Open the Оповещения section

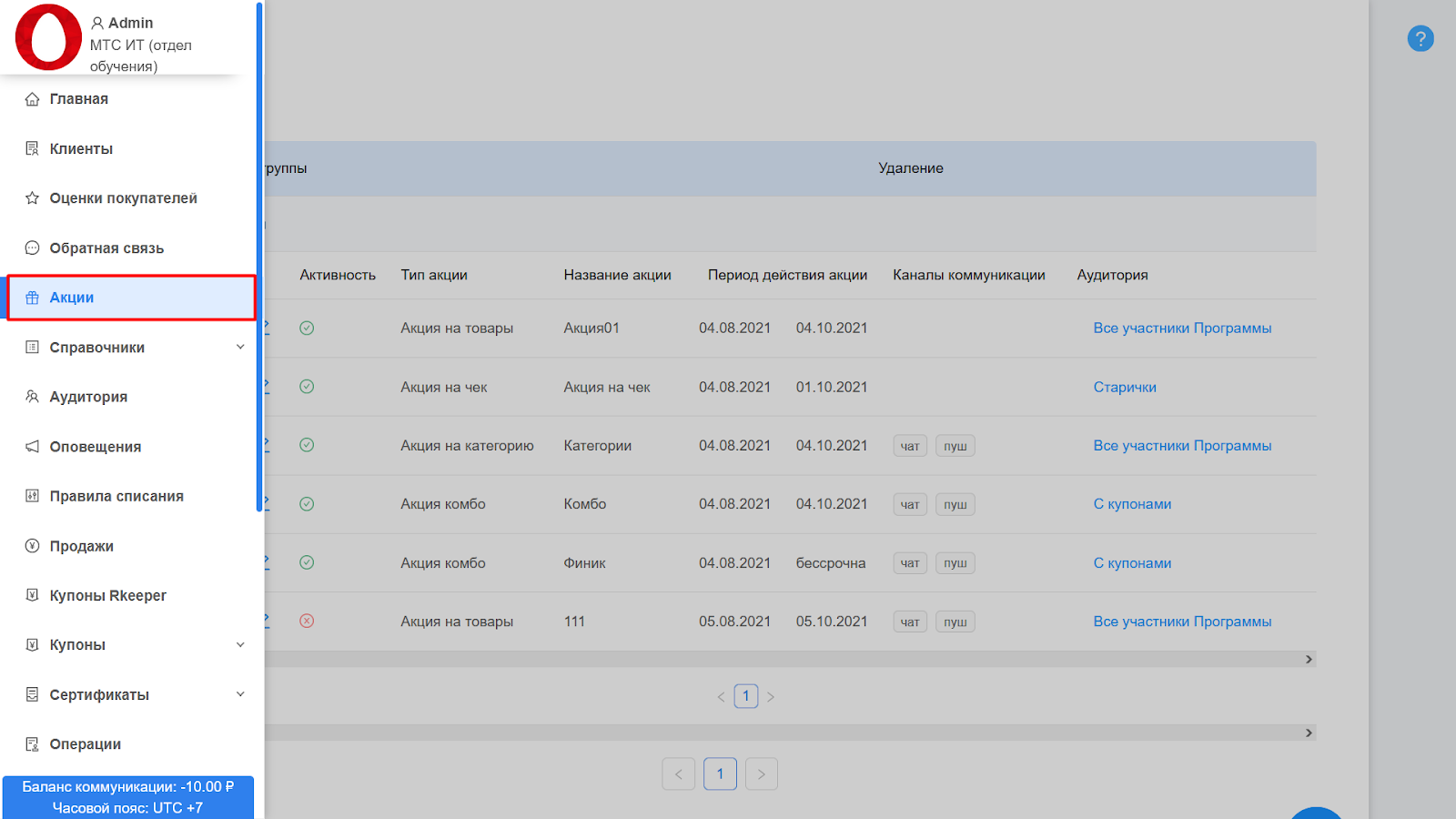tap(96, 447)
